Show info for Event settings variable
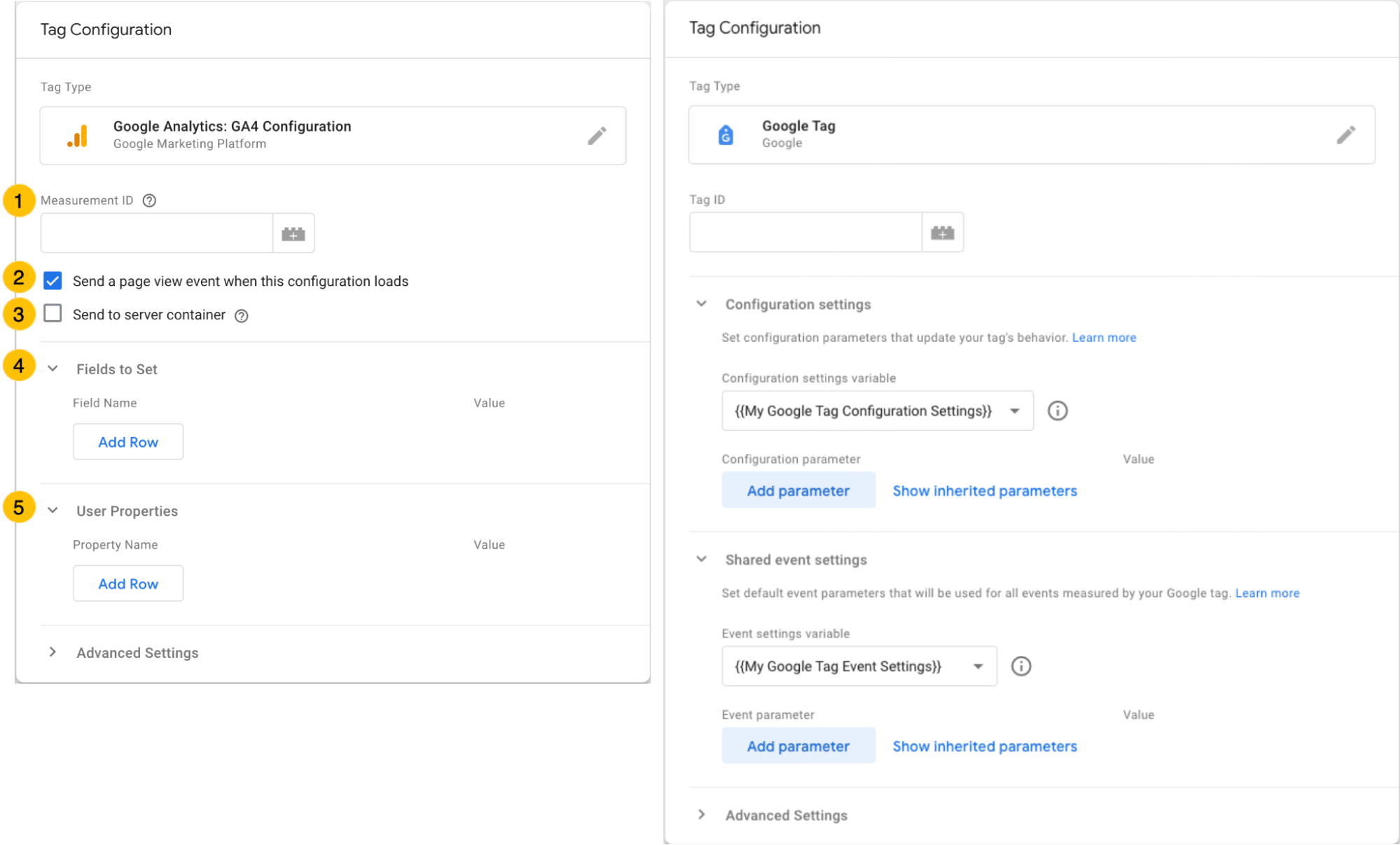Screen dimensions: 1400x845 pos(1021,666)
